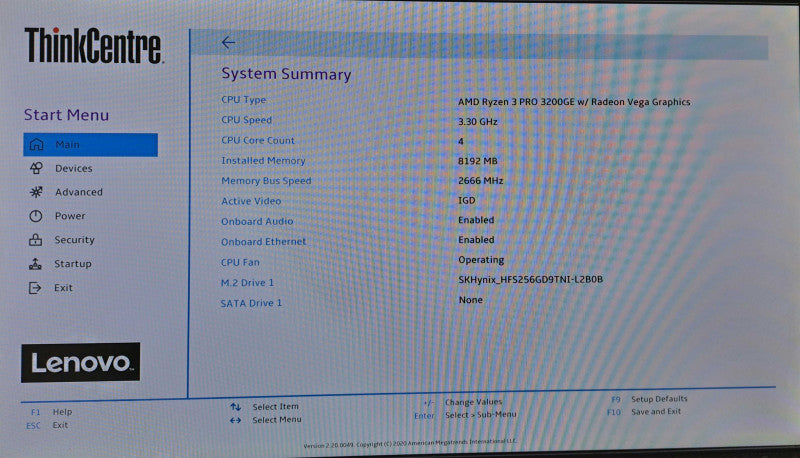Click the Change Values hint
The image size is (800, 458).
click(463, 402)
